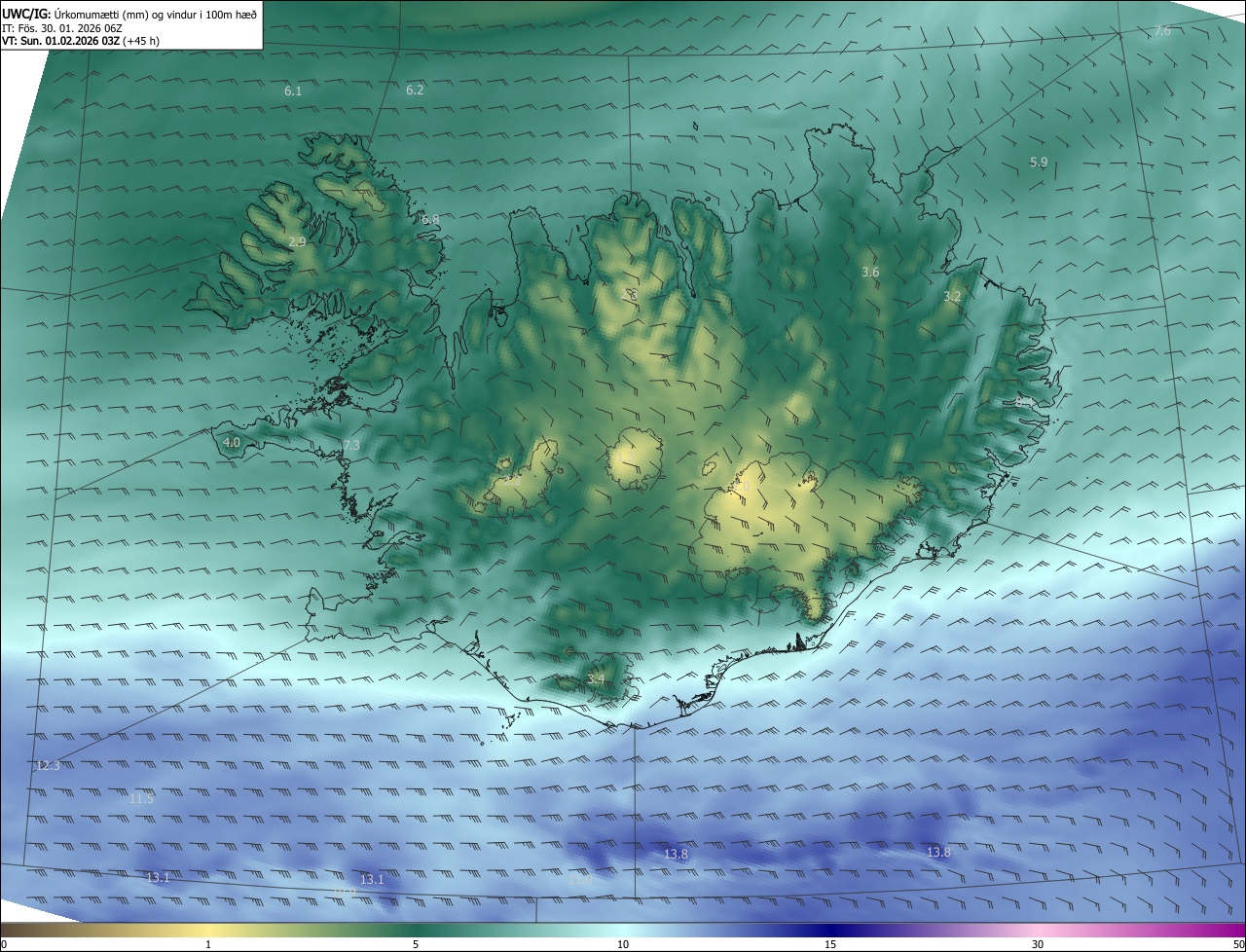The width and height of the screenshot is (1246, 952).
Task: Click the 6.2 value label on the map
Action: coord(415,90)
